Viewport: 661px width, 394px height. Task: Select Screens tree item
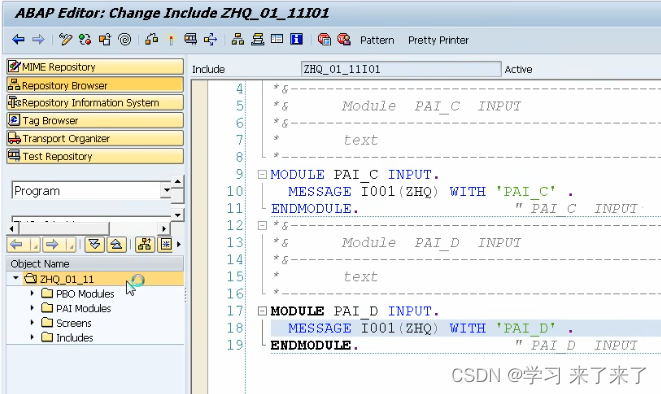click(74, 323)
